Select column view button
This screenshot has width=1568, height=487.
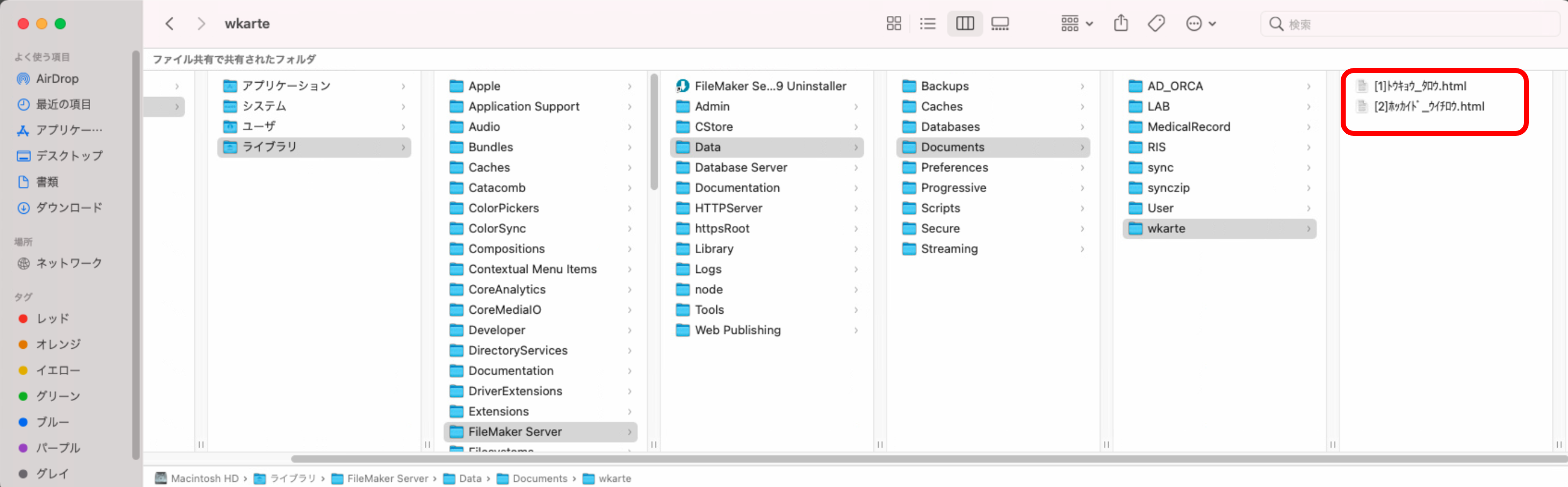(x=965, y=24)
